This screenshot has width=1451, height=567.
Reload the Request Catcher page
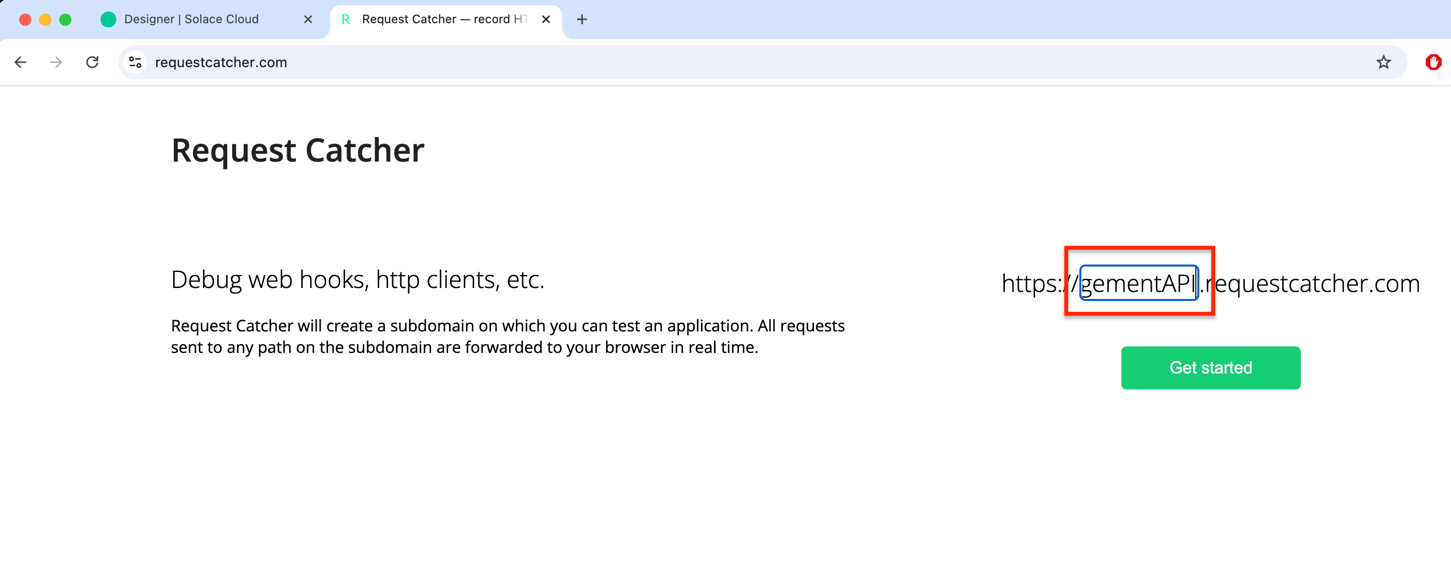pos(92,62)
